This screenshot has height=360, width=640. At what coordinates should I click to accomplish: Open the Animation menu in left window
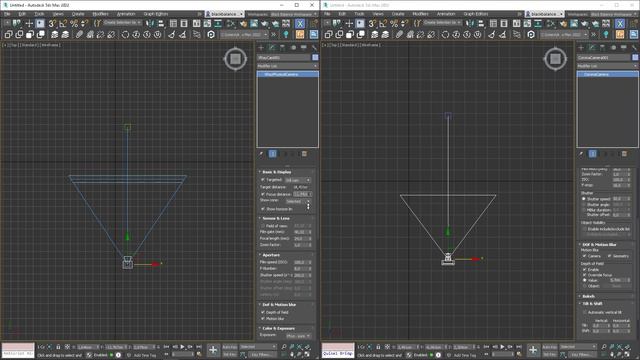(x=126, y=14)
